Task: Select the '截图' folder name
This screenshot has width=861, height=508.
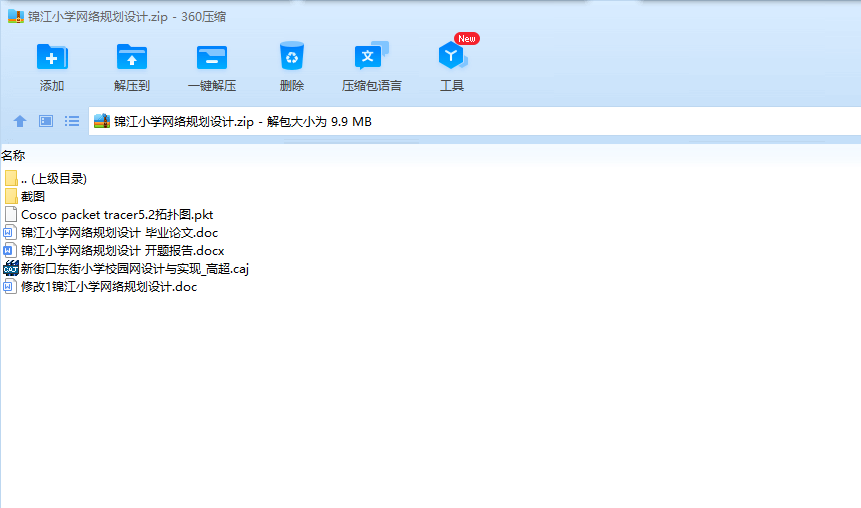Action: [x=33, y=197]
